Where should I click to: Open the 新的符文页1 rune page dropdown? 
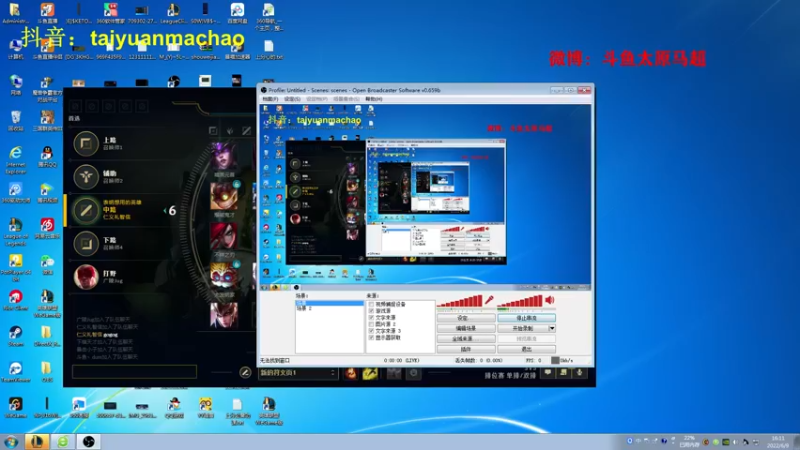click(x=297, y=373)
